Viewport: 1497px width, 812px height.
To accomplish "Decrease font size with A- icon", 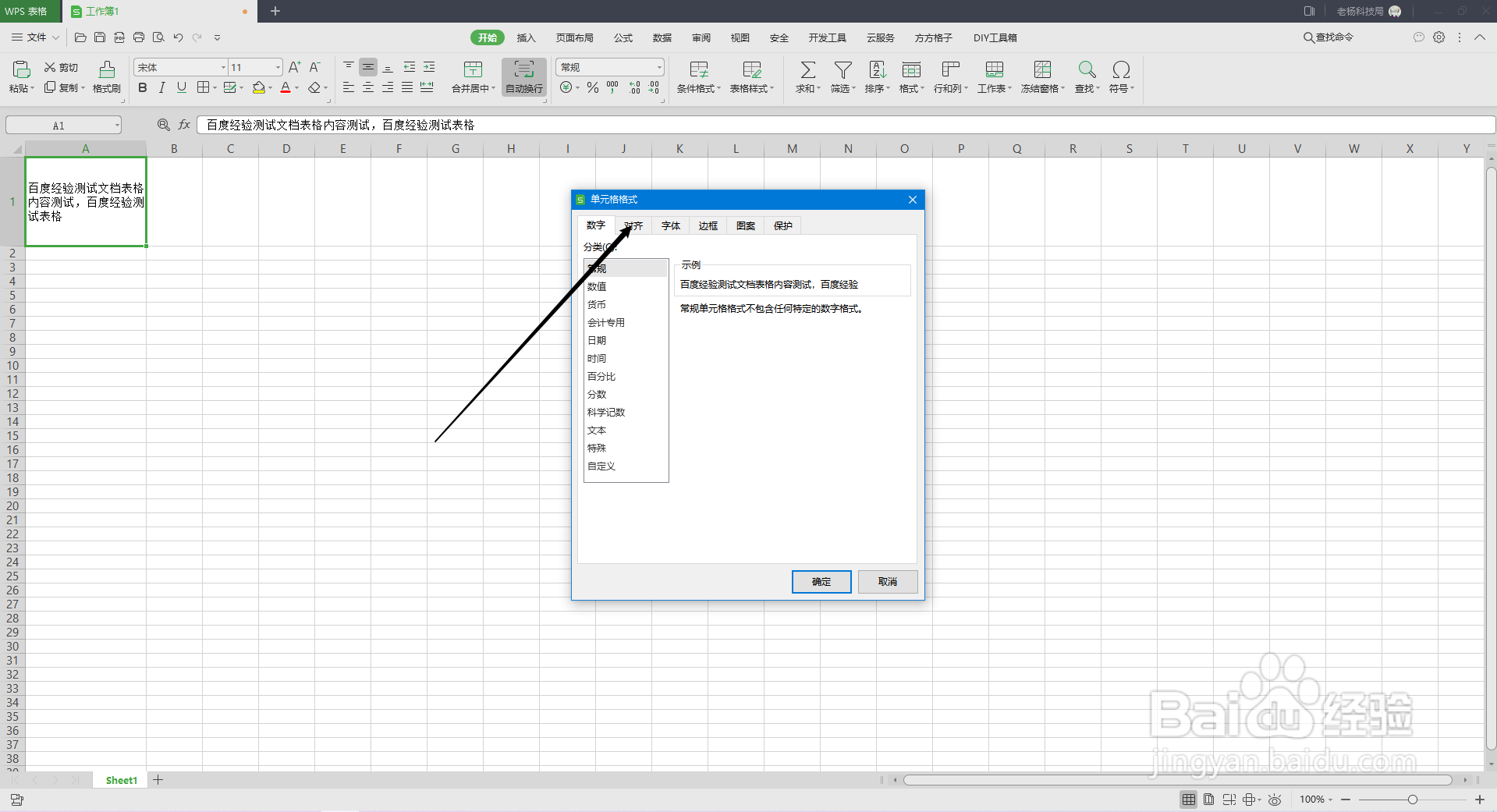I will [314, 68].
